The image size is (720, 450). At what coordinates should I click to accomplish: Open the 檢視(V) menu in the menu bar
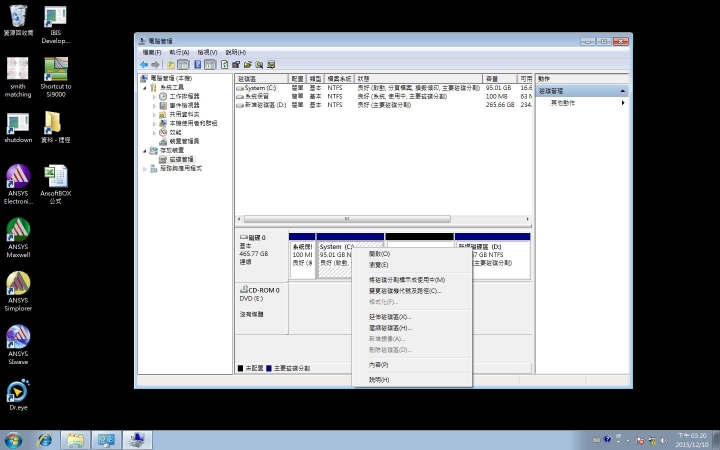[207, 52]
